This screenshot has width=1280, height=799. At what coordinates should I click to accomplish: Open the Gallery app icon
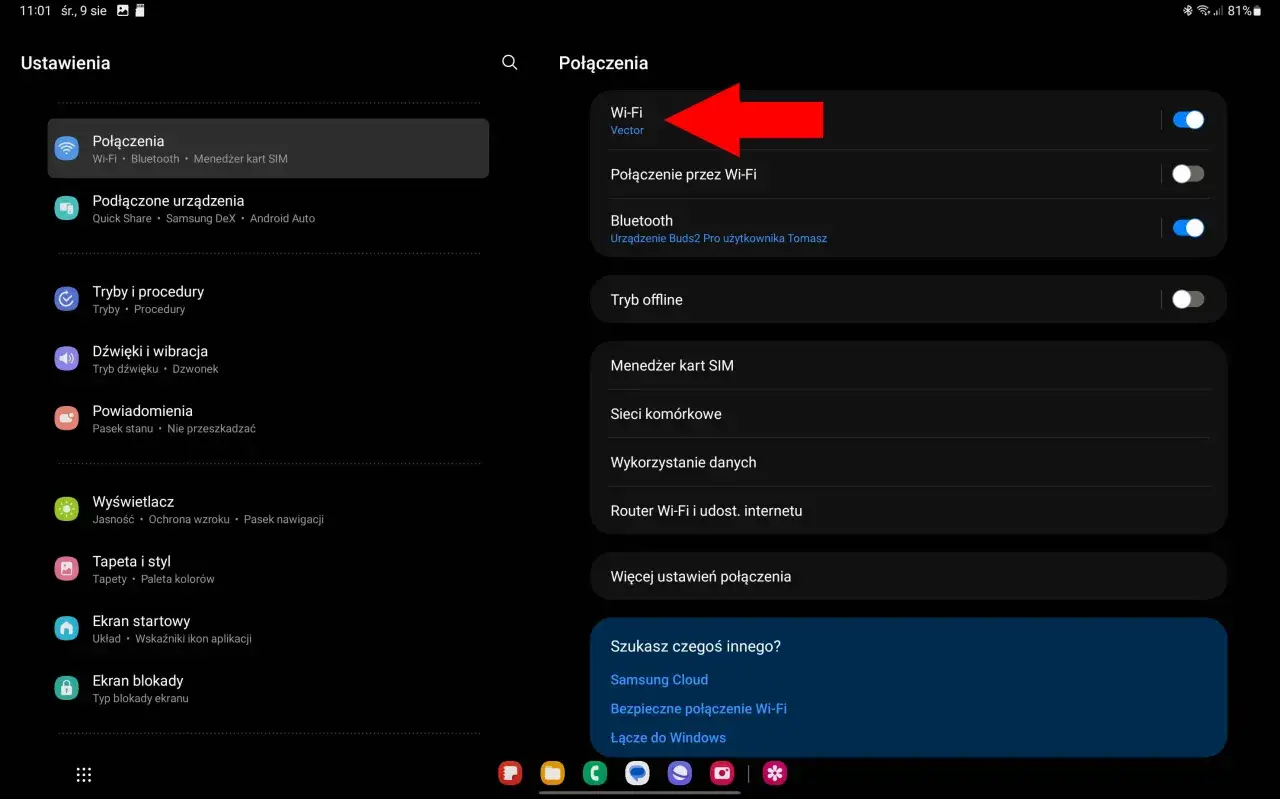click(773, 773)
